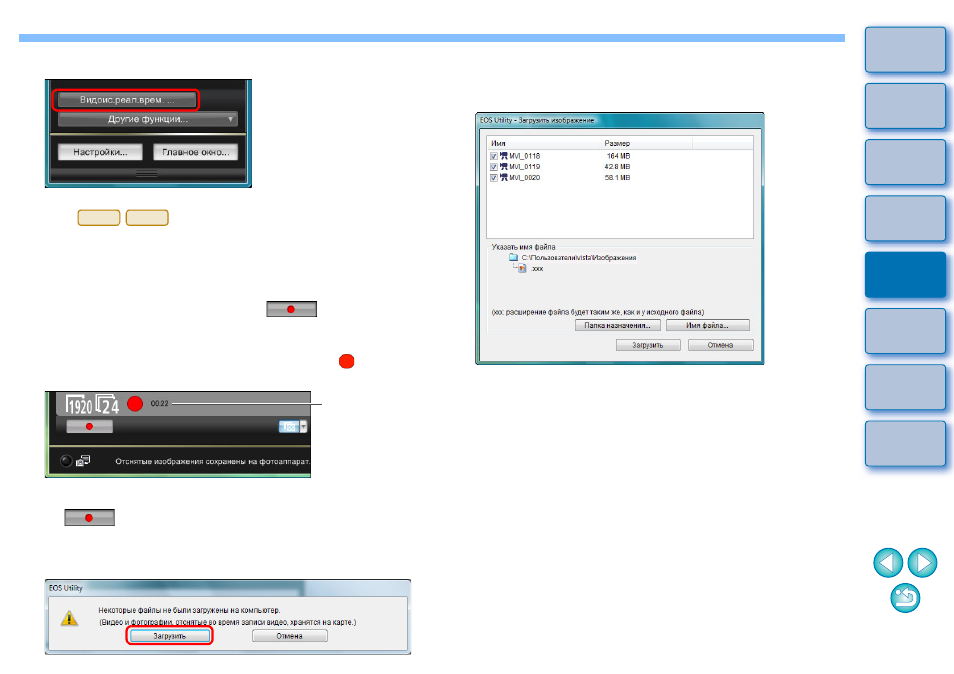The image size is (954, 674).
Task: Click the return-to-previous-view round icon
Action: coord(905,598)
